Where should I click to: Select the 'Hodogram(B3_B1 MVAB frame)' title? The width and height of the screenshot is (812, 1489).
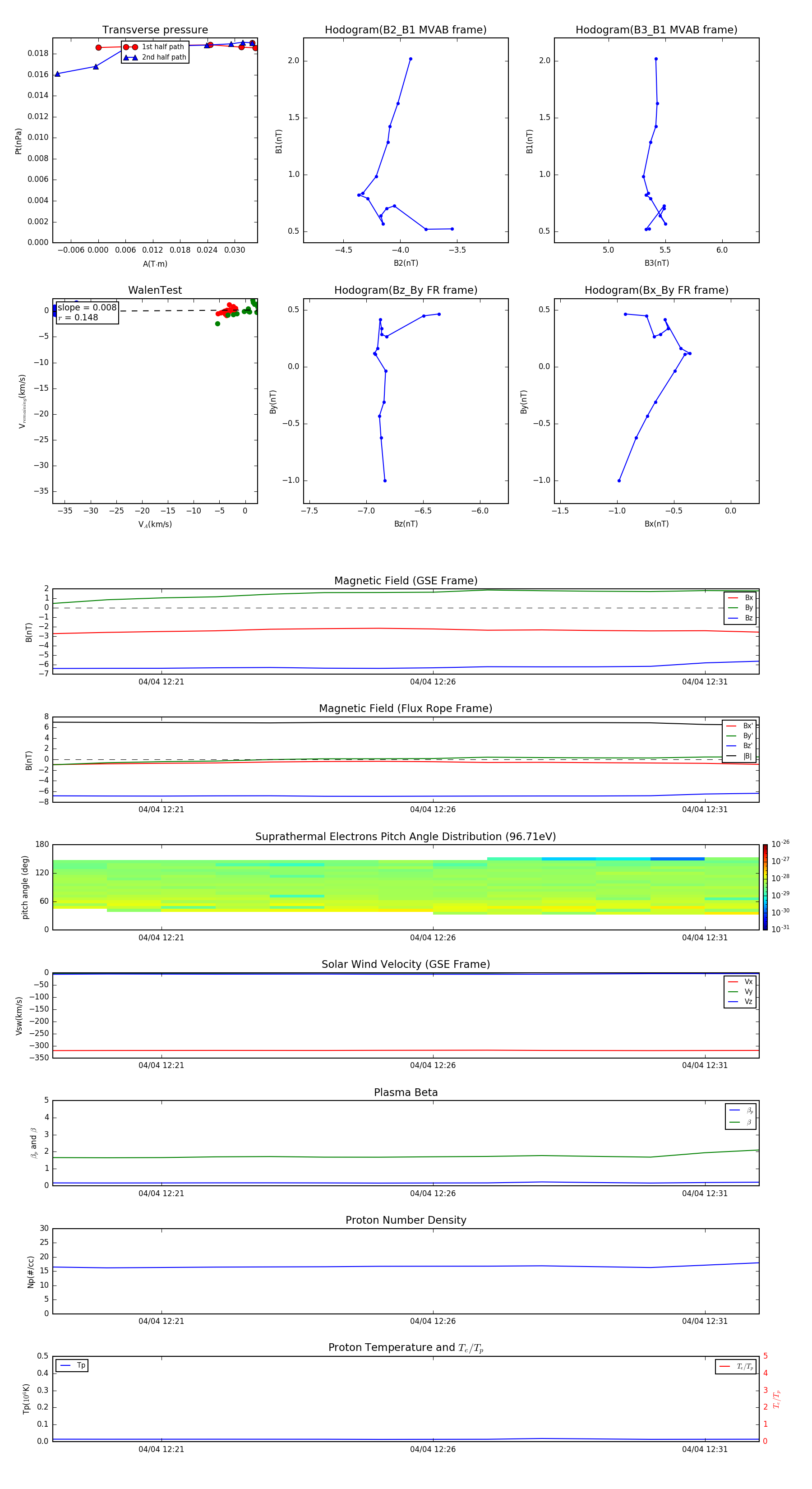[656, 30]
